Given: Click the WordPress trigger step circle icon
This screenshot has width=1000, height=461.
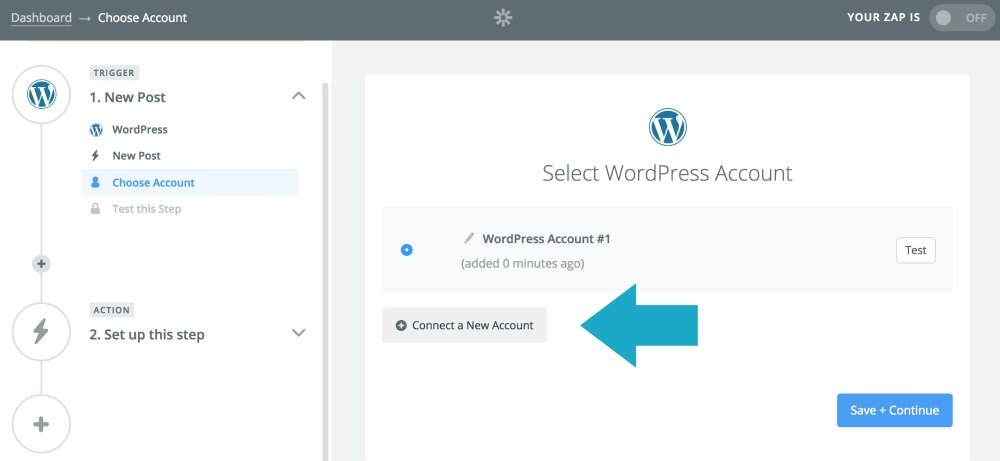Looking at the screenshot, I should (41, 94).
